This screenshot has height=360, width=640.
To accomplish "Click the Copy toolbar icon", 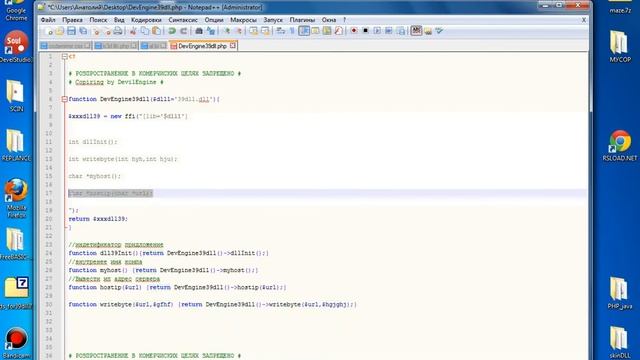I will click(145, 31).
